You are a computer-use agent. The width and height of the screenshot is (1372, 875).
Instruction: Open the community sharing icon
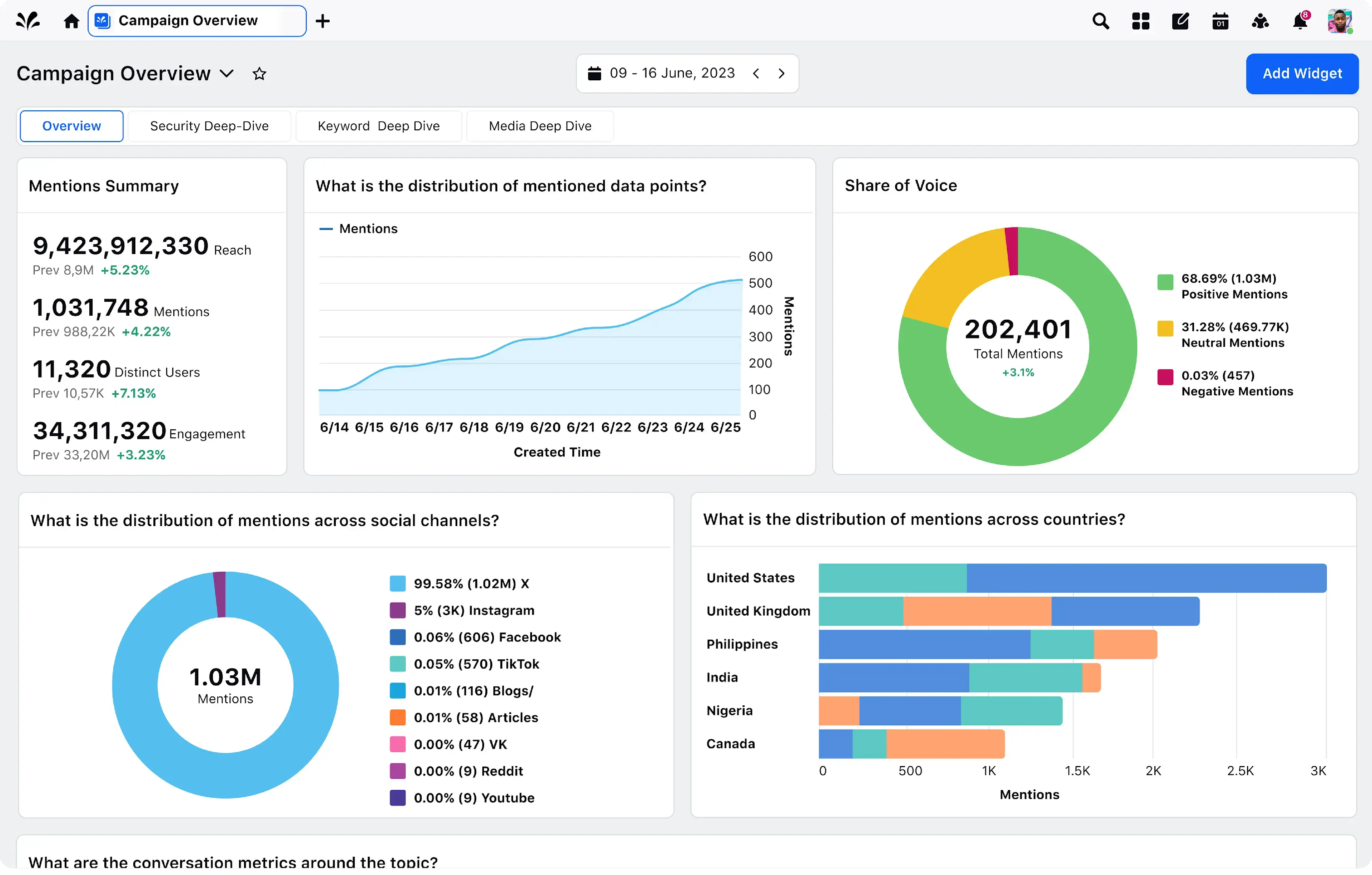[1260, 20]
